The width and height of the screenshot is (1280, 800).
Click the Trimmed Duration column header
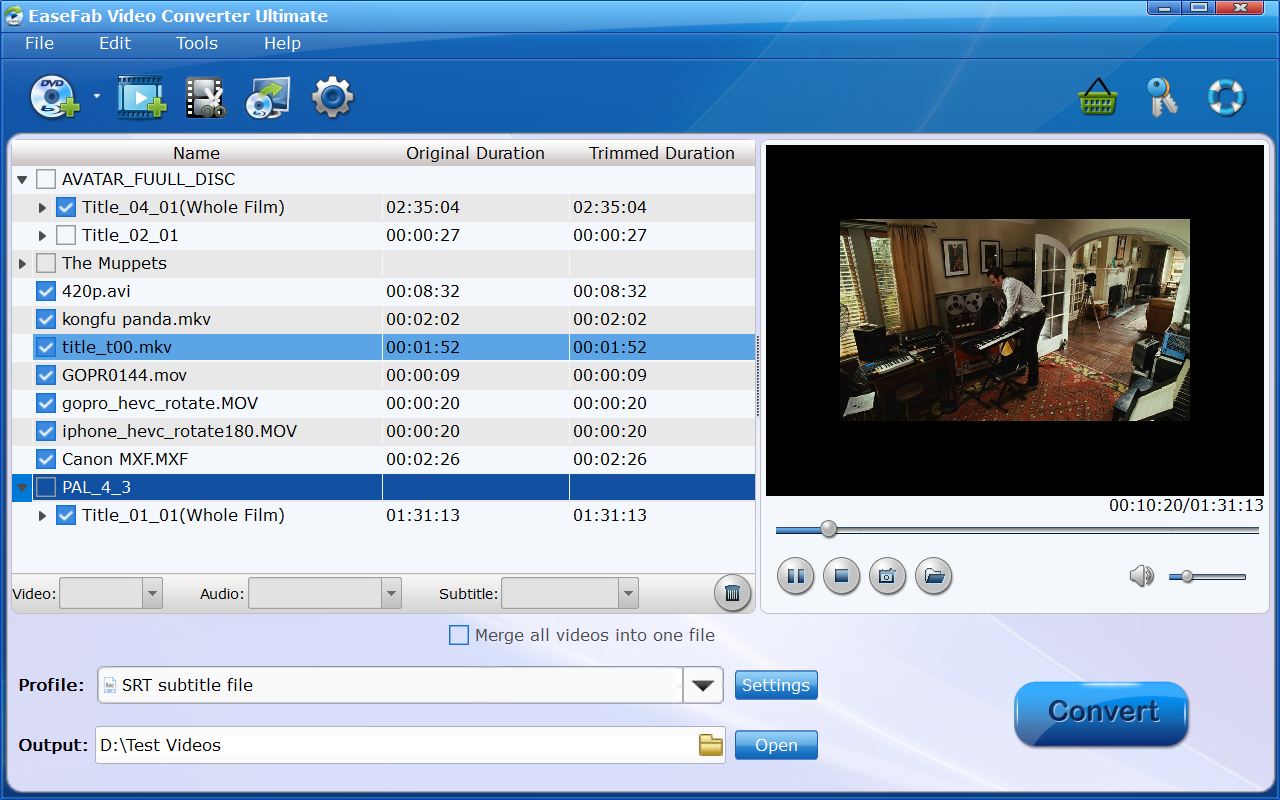[662, 153]
